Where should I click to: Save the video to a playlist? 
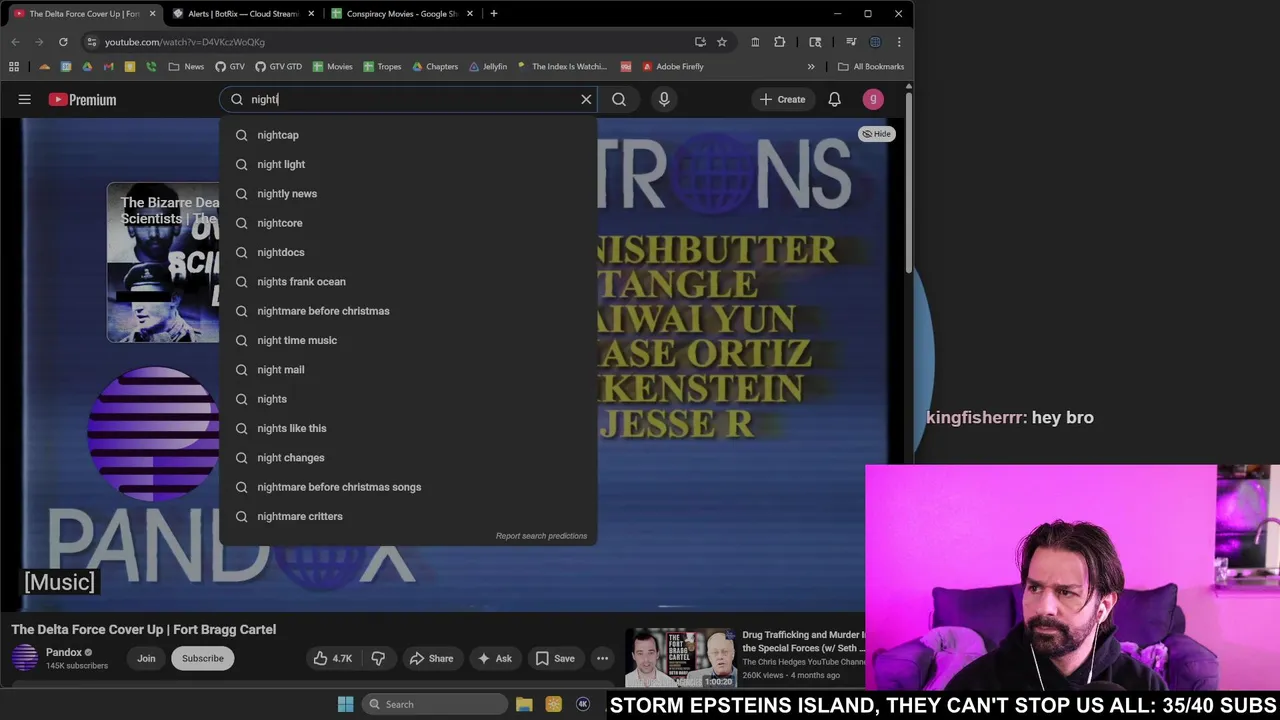click(x=555, y=658)
